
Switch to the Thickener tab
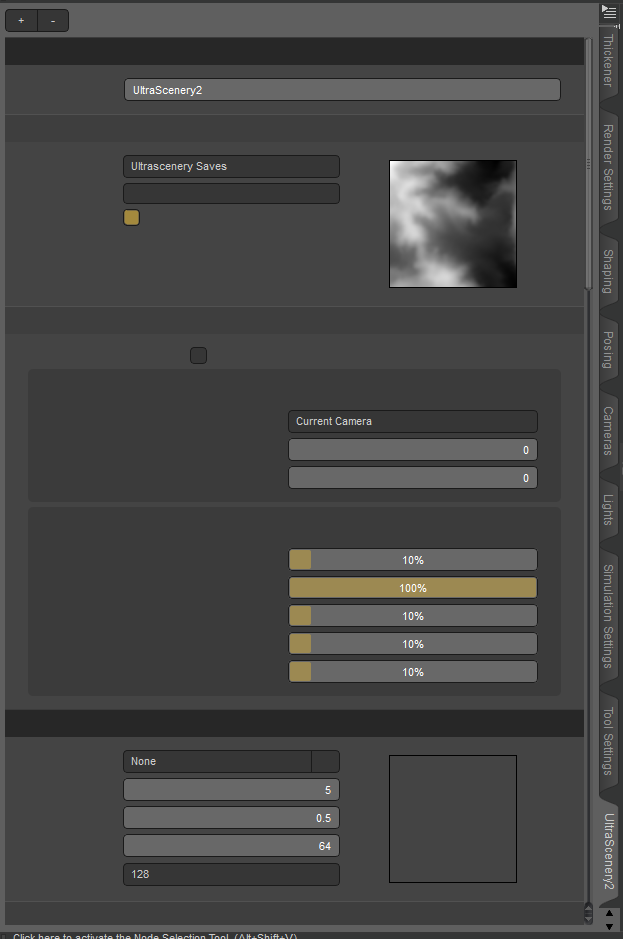click(x=608, y=60)
